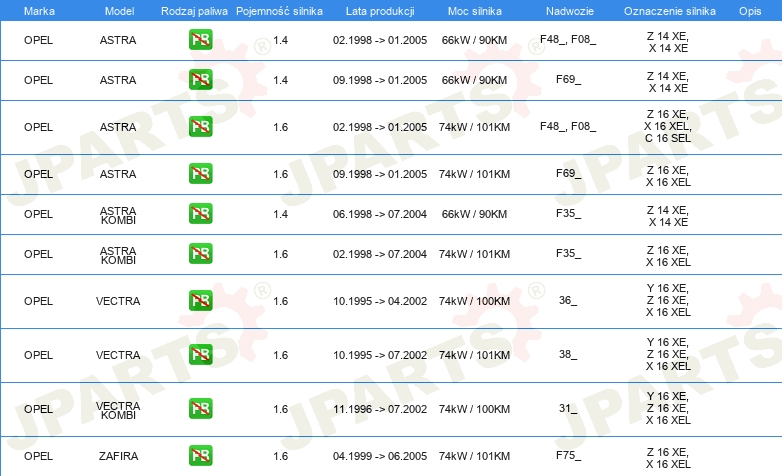Click the 1.4 engine capacity in Astra Kombi row
Screen dimensions: 782x476
point(280,214)
